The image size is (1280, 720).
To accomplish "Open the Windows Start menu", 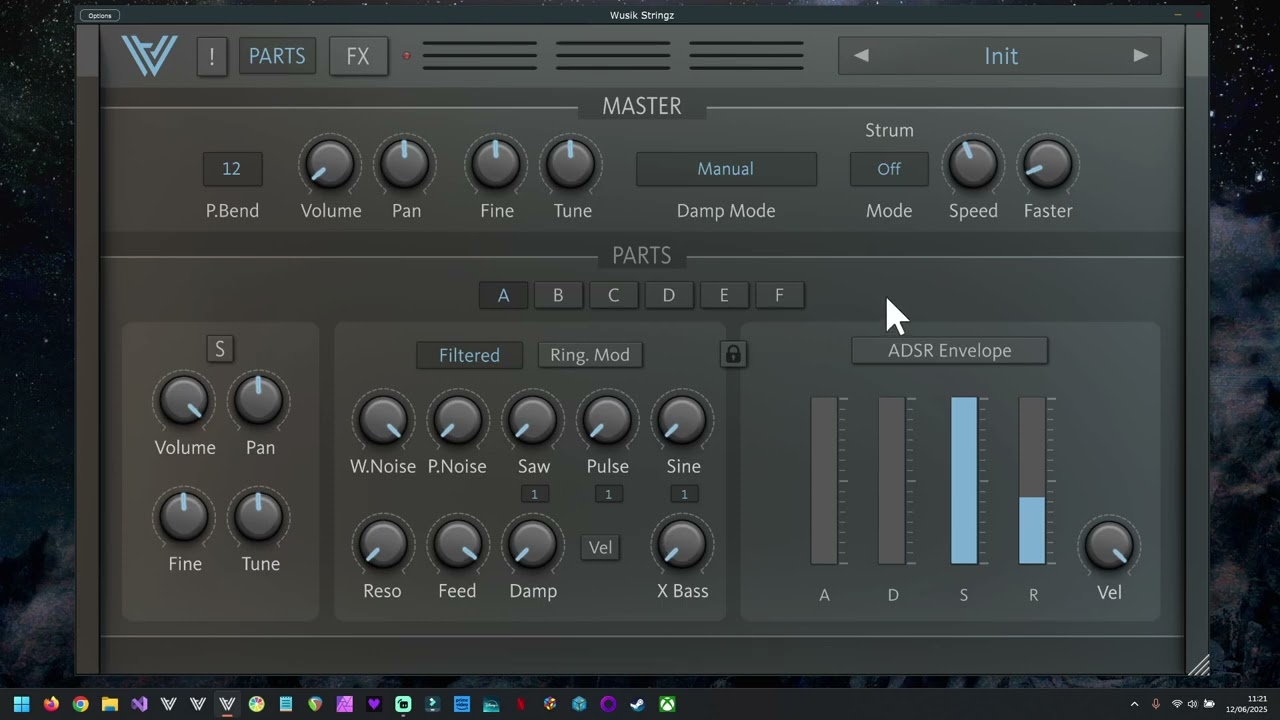I will pos(21,704).
